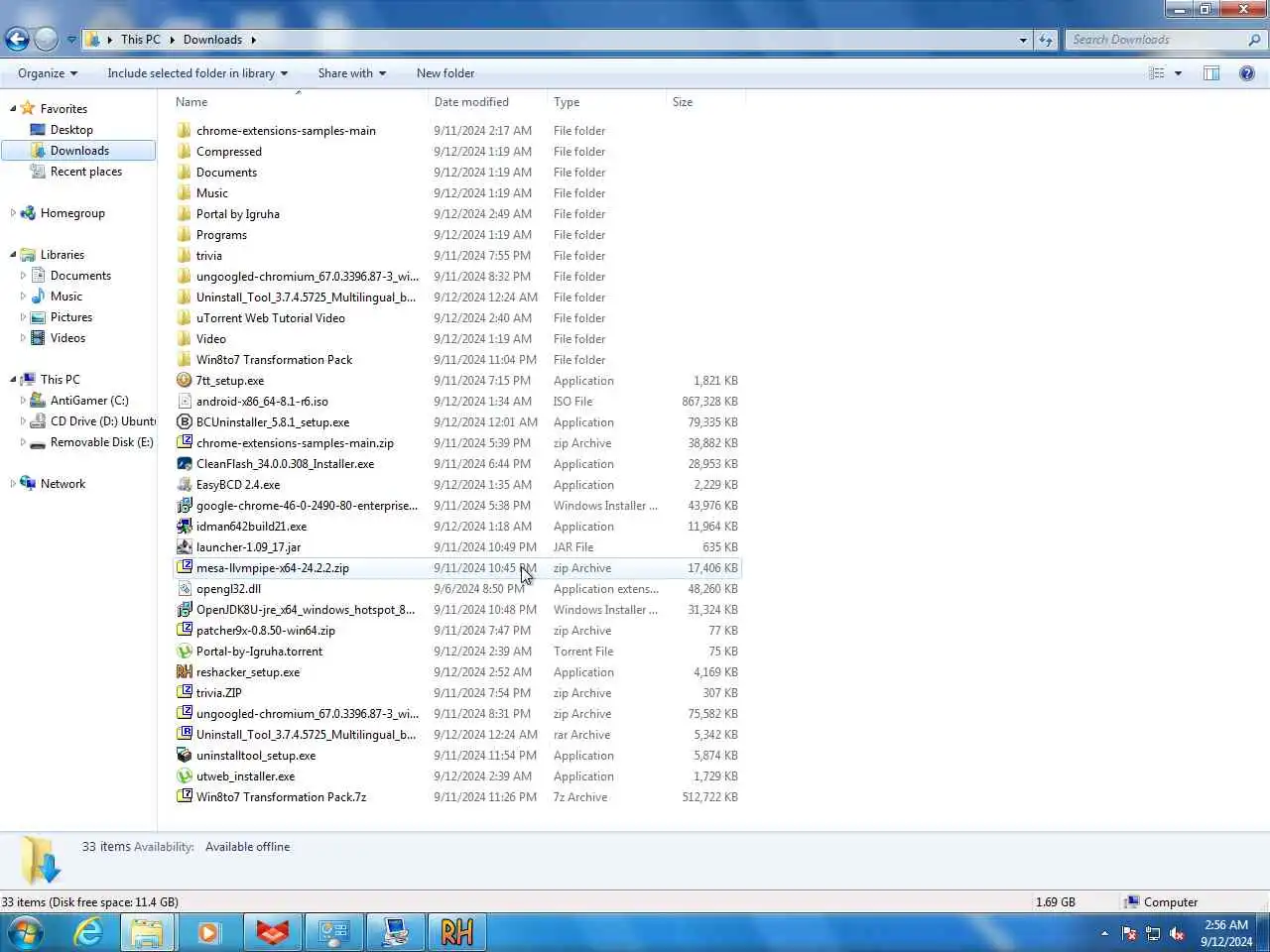Click the refresh button beside address bar
This screenshot has width=1270, height=952.
1046,40
